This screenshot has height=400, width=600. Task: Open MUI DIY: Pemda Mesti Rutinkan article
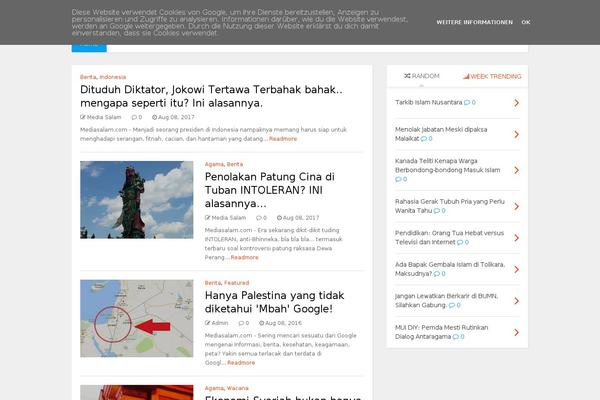click(x=441, y=332)
